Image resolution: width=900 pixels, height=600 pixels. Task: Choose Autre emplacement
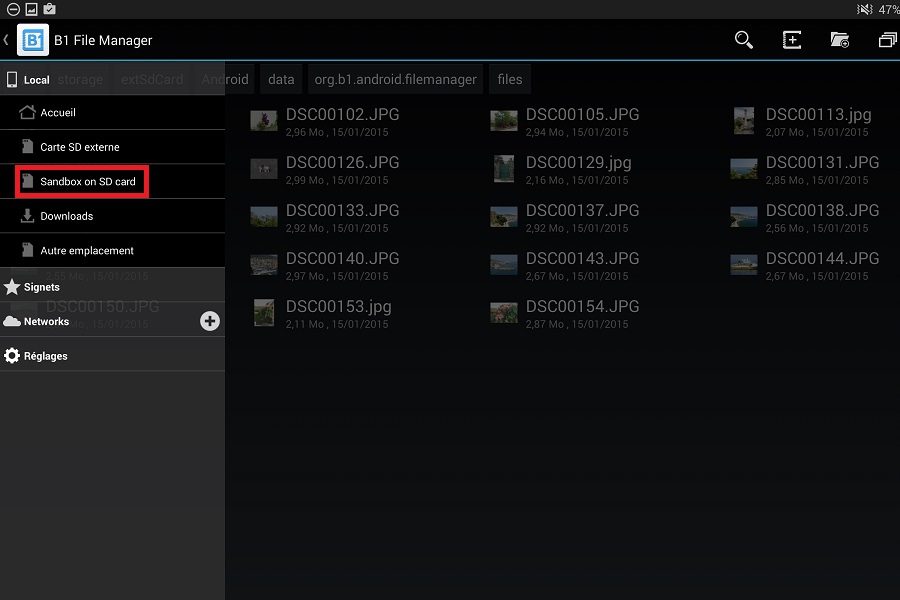pos(112,250)
